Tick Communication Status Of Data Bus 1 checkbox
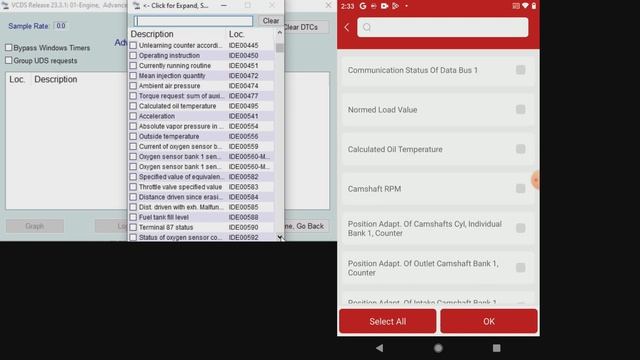Image resolution: width=640 pixels, height=360 pixels. tap(520, 70)
